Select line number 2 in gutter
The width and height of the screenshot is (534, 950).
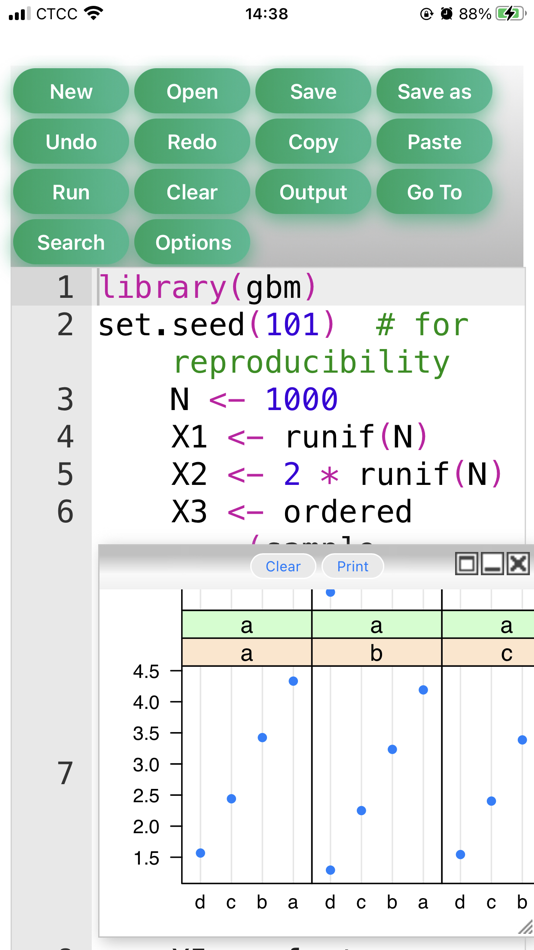click(65, 325)
